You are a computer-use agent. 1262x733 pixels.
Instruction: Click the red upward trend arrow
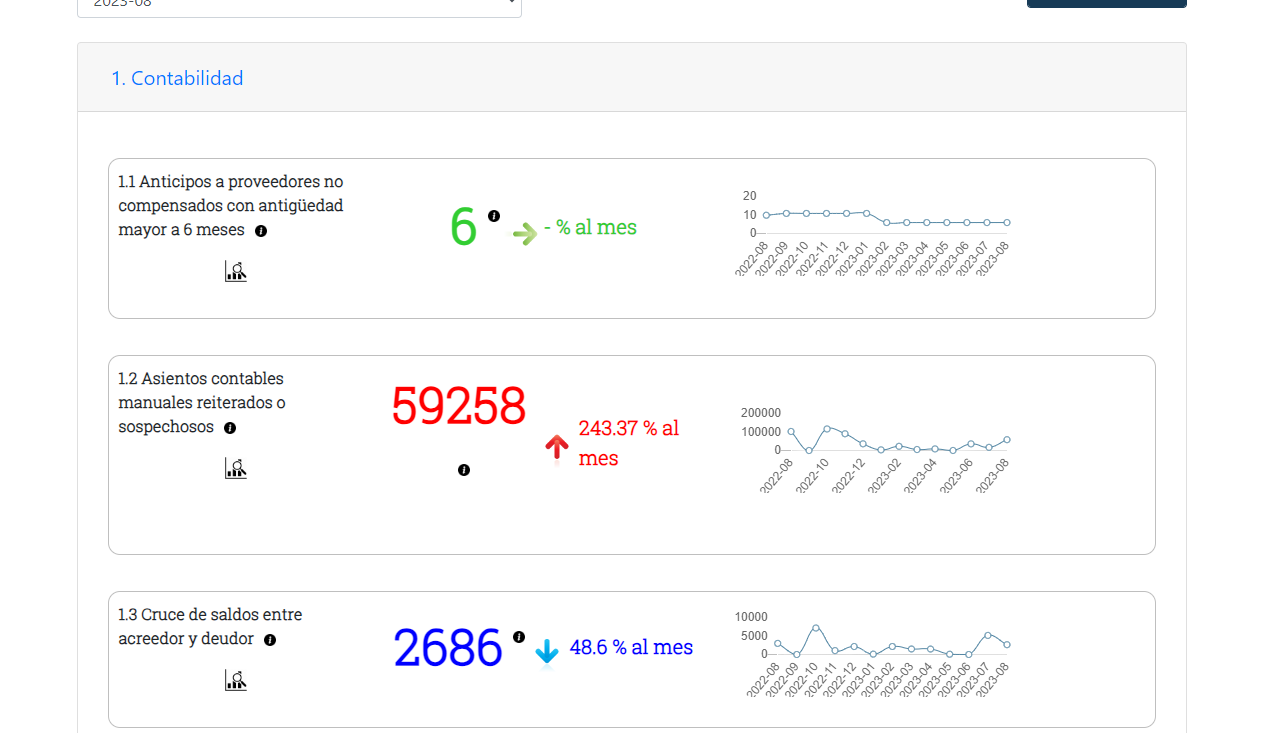pos(557,448)
